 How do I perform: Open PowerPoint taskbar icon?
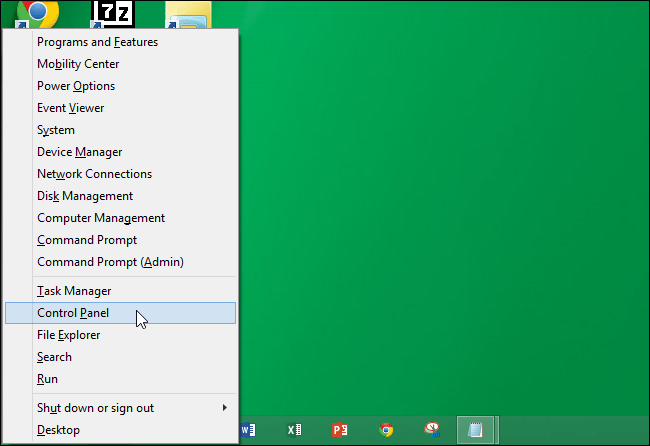[x=340, y=430]
